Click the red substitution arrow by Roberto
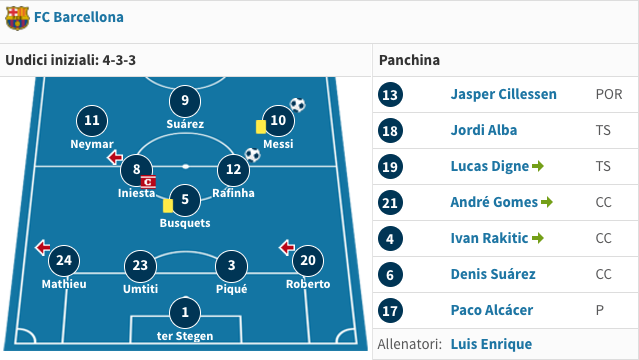 (x=287, y=247)
